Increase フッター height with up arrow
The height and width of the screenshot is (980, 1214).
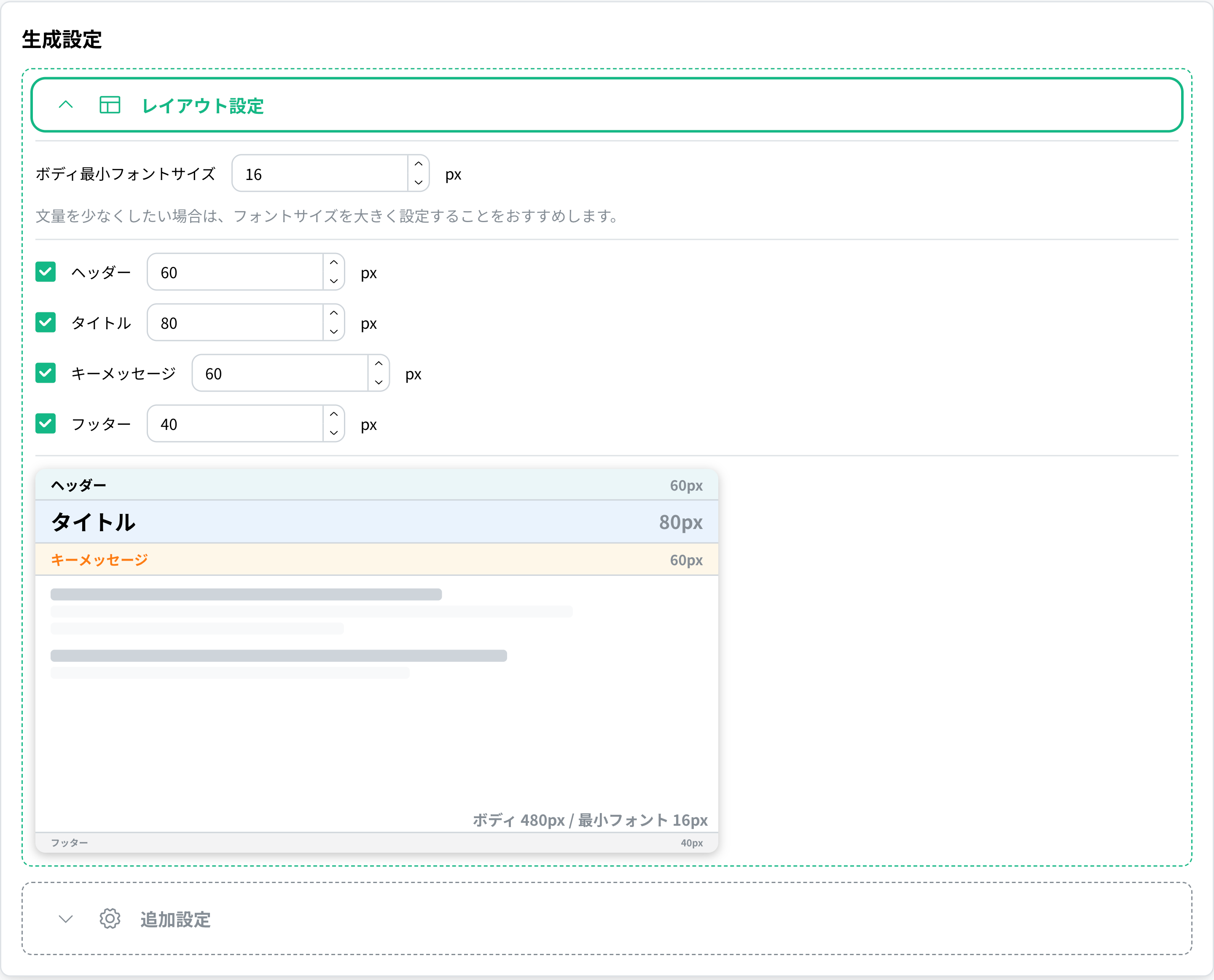333,414
